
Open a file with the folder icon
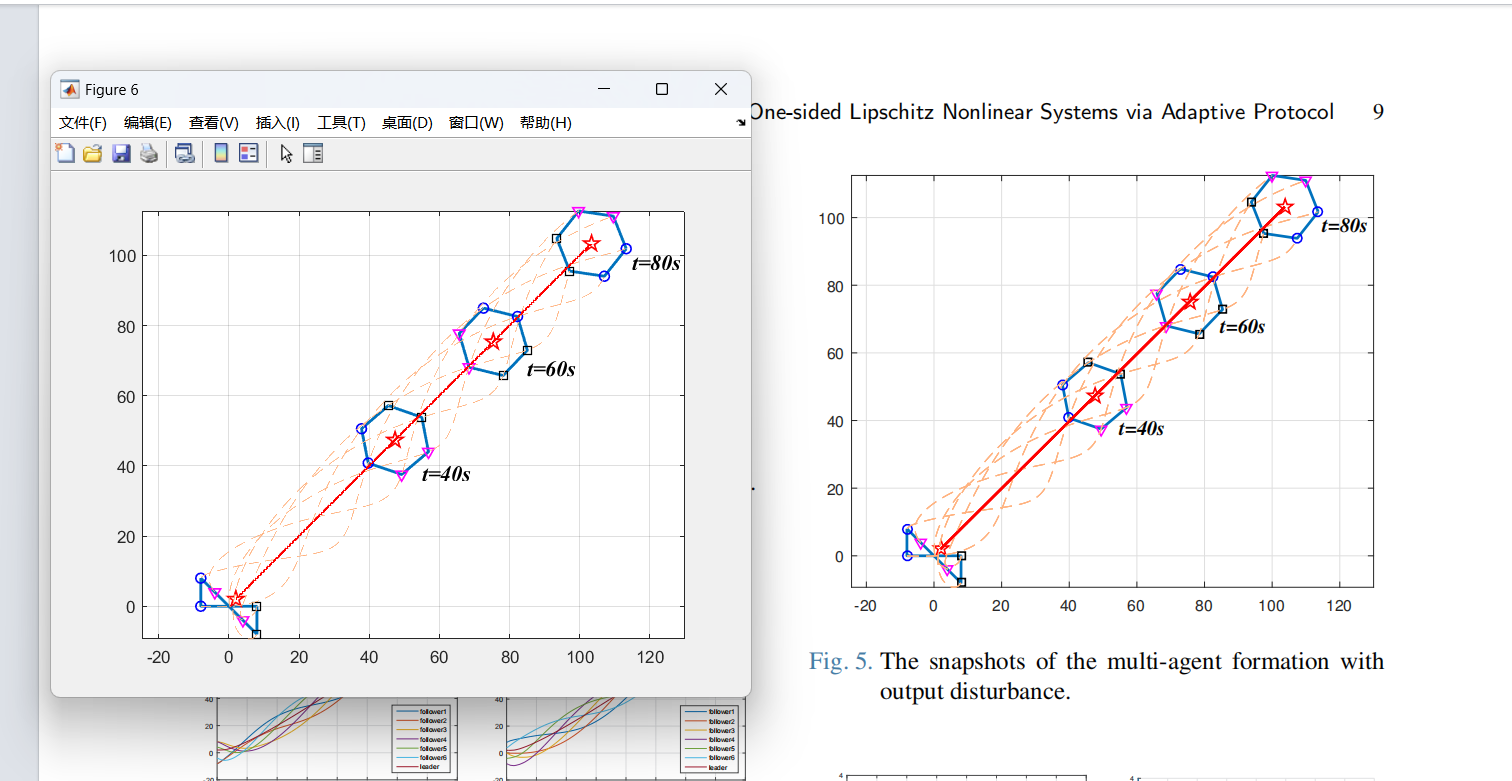tap(93, 154)
